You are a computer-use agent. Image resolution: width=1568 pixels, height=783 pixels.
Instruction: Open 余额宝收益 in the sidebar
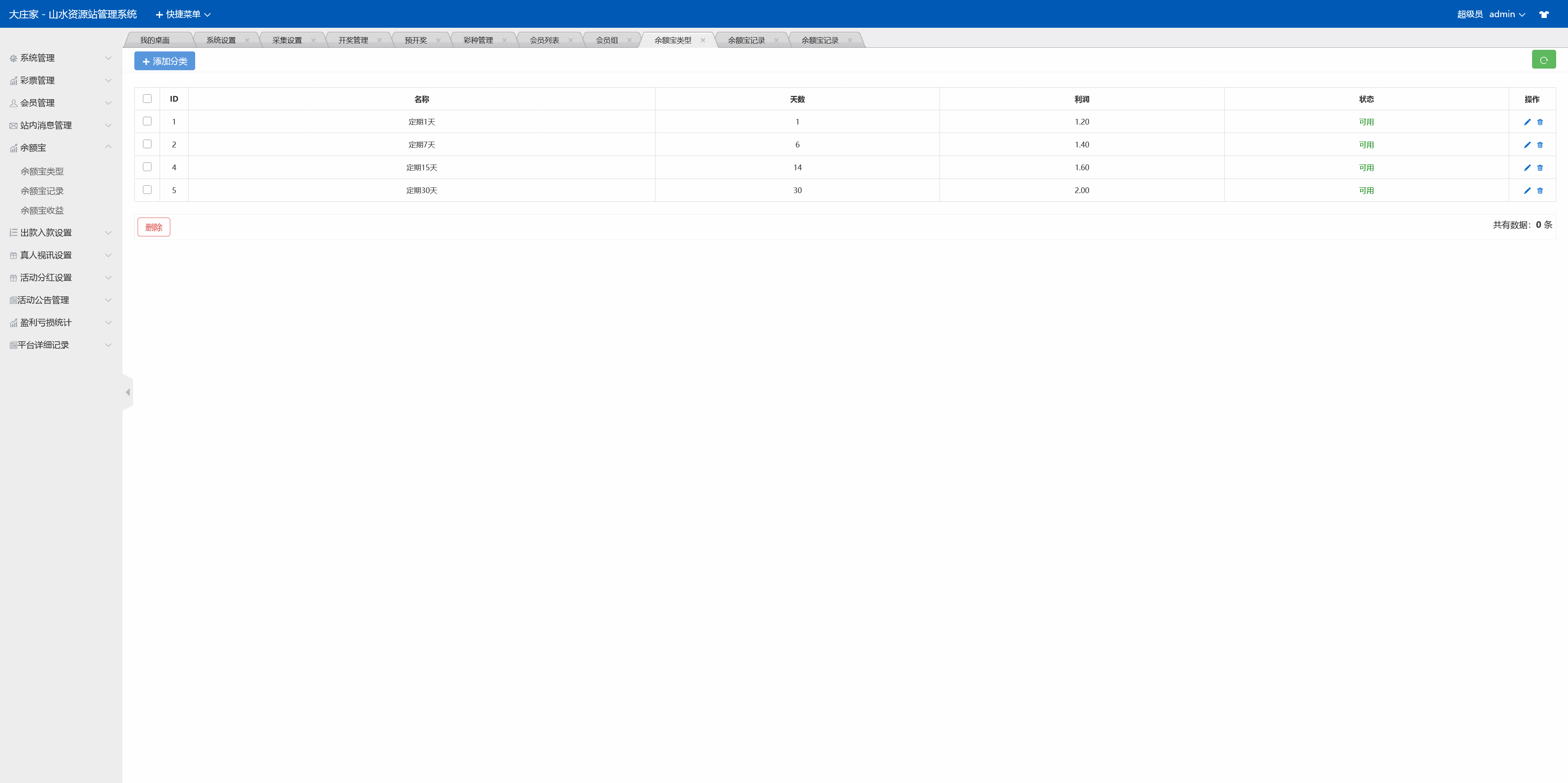point(42,211)
